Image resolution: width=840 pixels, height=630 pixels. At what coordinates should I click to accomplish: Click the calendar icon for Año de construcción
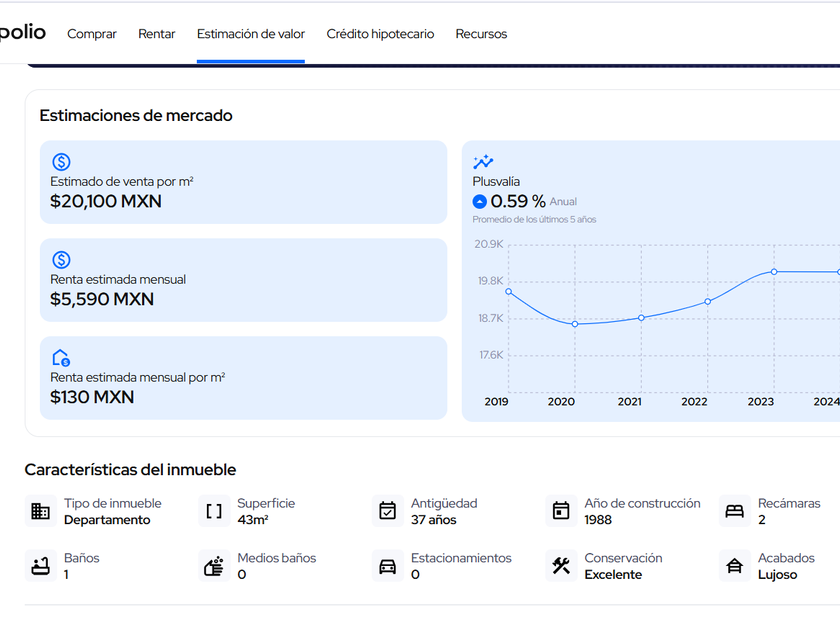[x=561, y=511]
